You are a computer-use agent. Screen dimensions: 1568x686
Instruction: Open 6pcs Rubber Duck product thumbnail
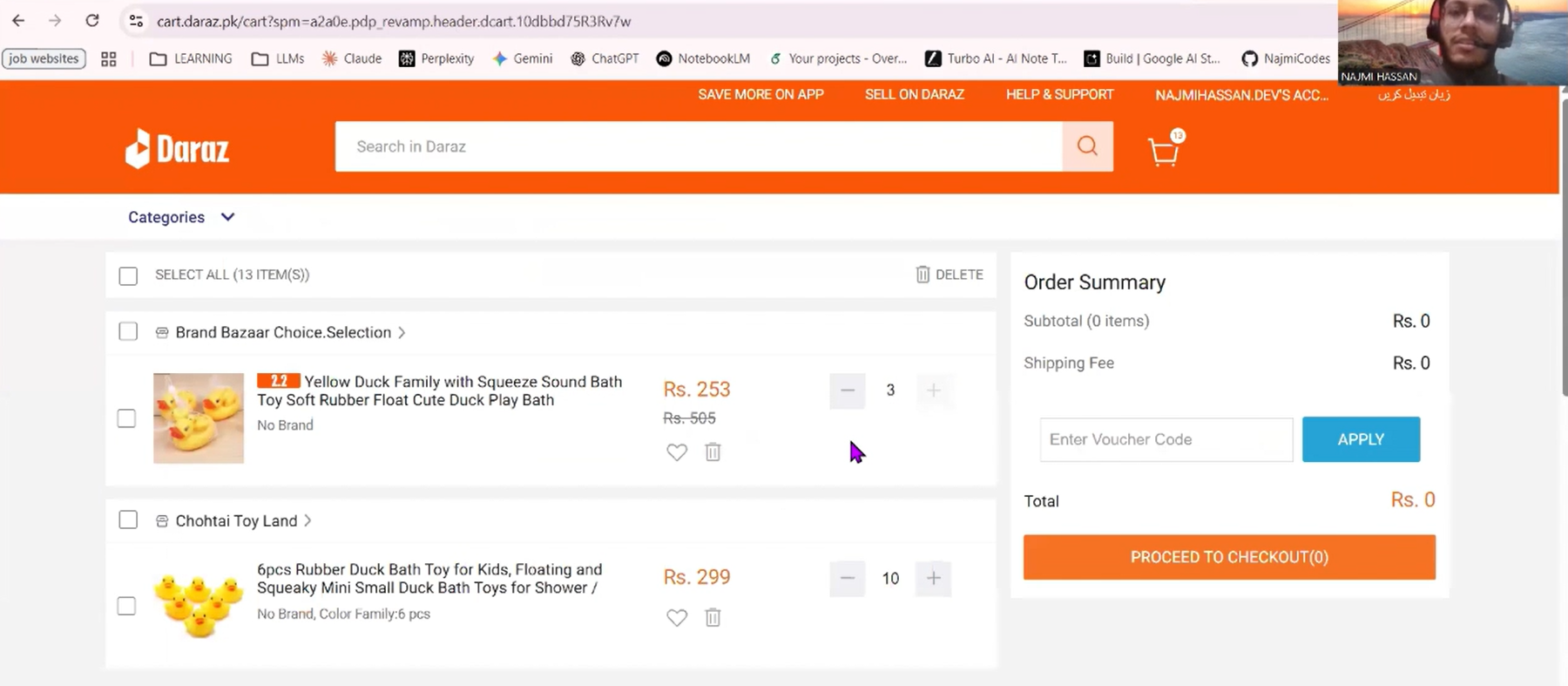tap(199, 606)
